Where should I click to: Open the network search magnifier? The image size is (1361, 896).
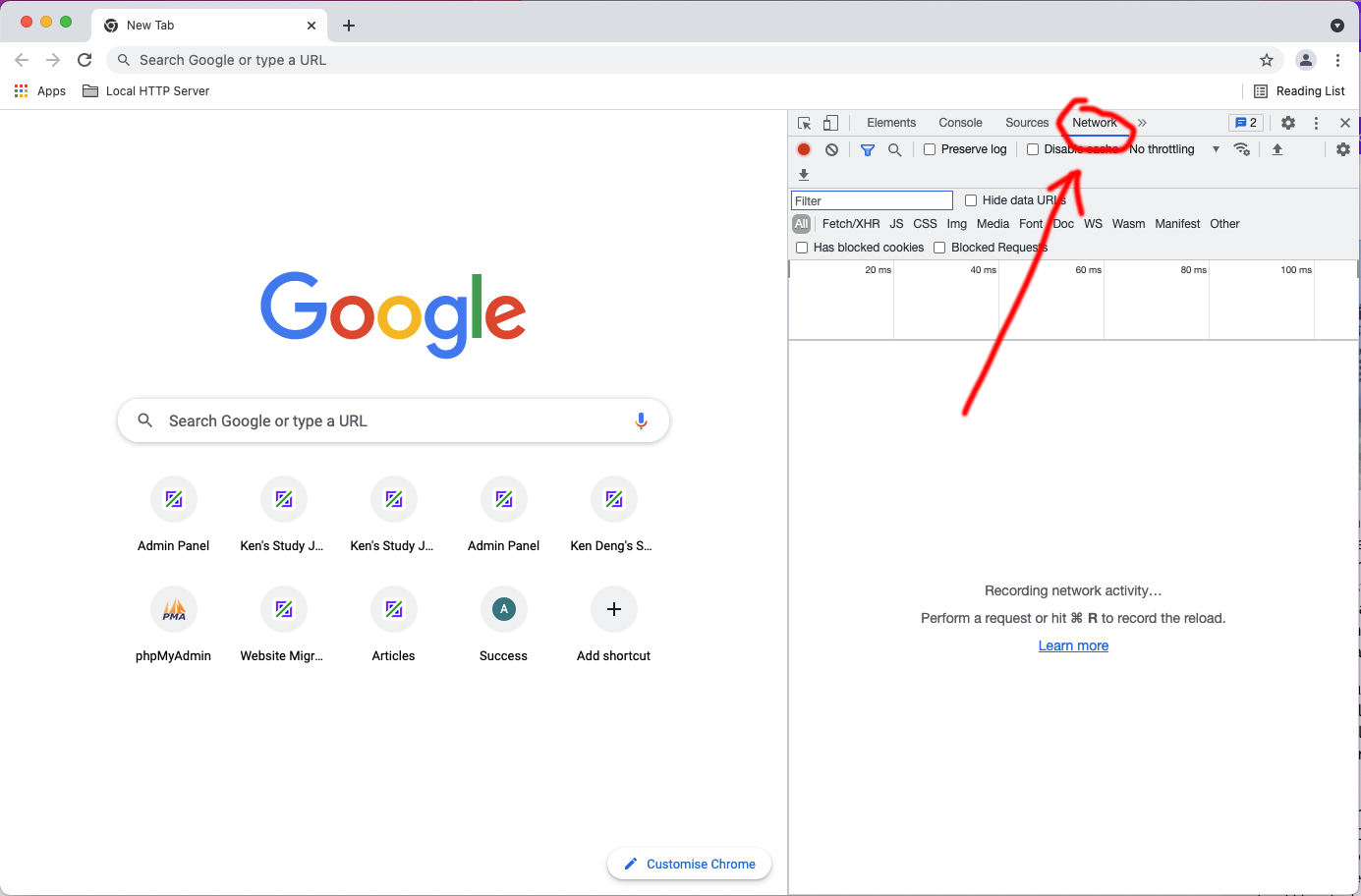click(895, 150)
